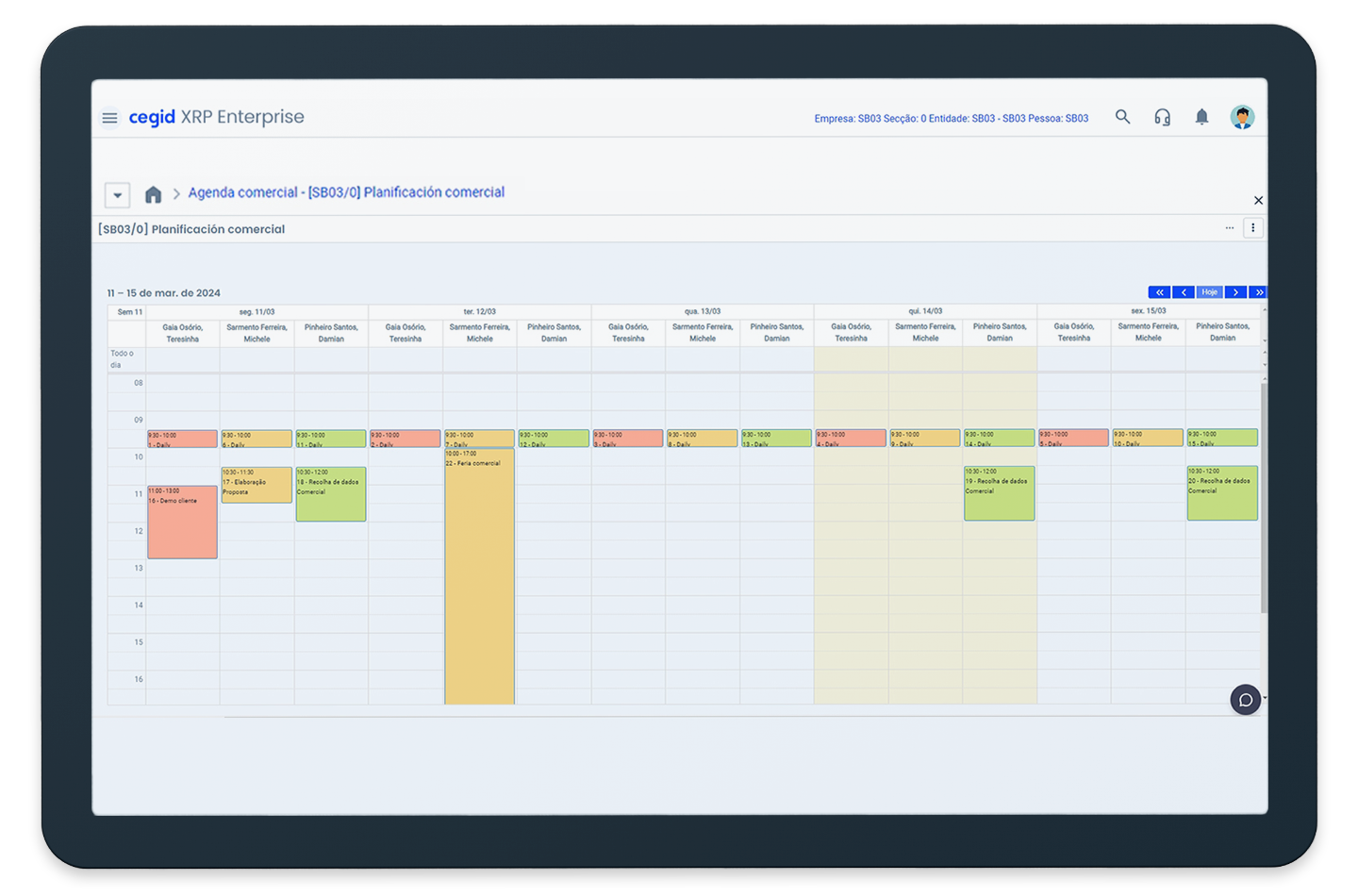Click the search magnifier icon
The width and height of the screenshot is (1358, 896).
click(x=1122, y=117)
